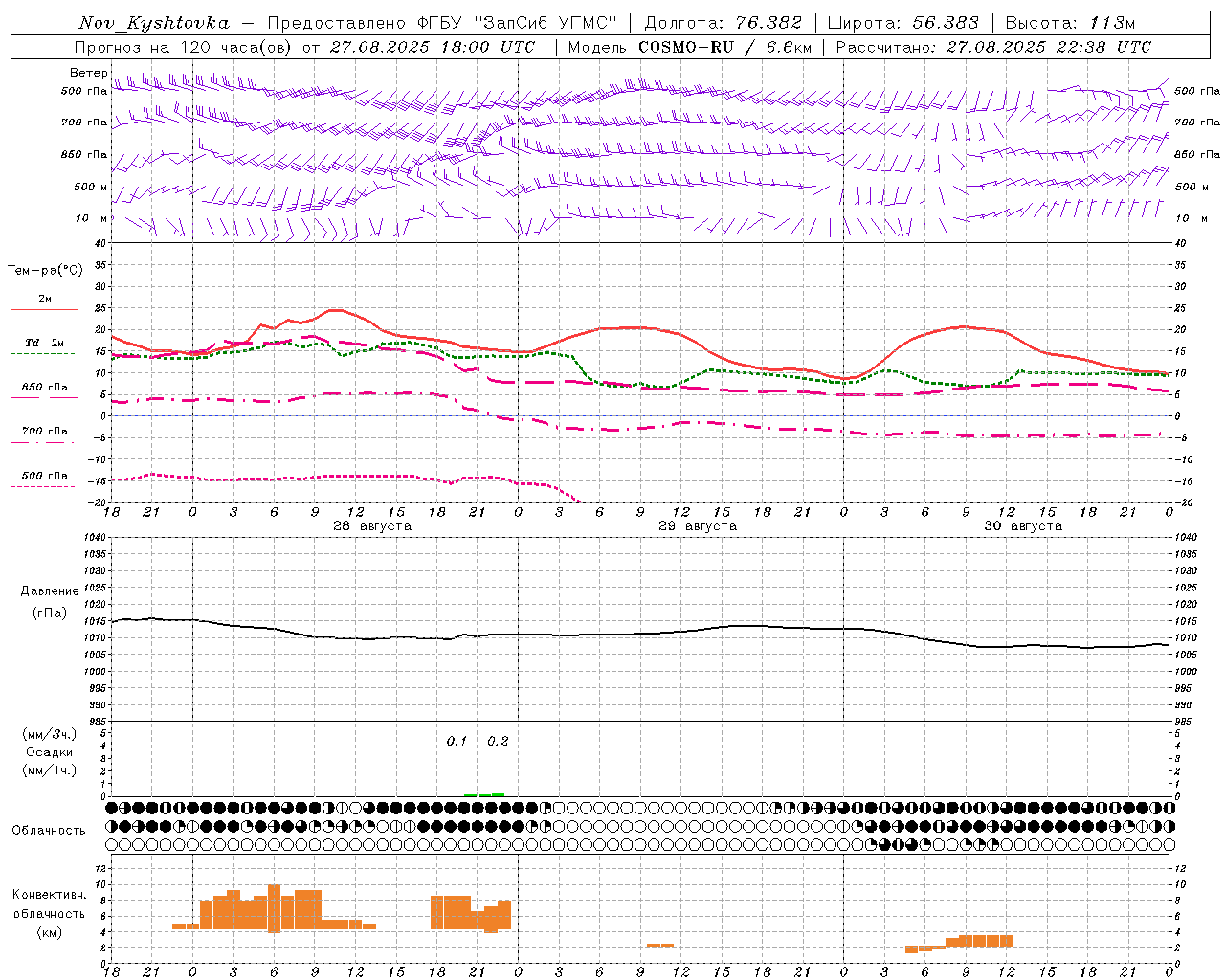Click the 'Широта: 56.383' latitude value

click(902, 23)
